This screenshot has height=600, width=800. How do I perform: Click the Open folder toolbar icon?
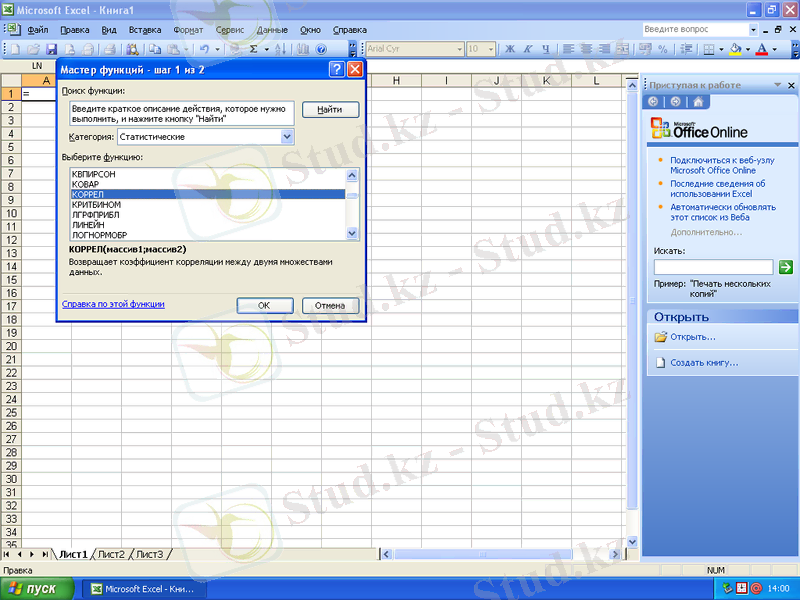tap(34, 49)
